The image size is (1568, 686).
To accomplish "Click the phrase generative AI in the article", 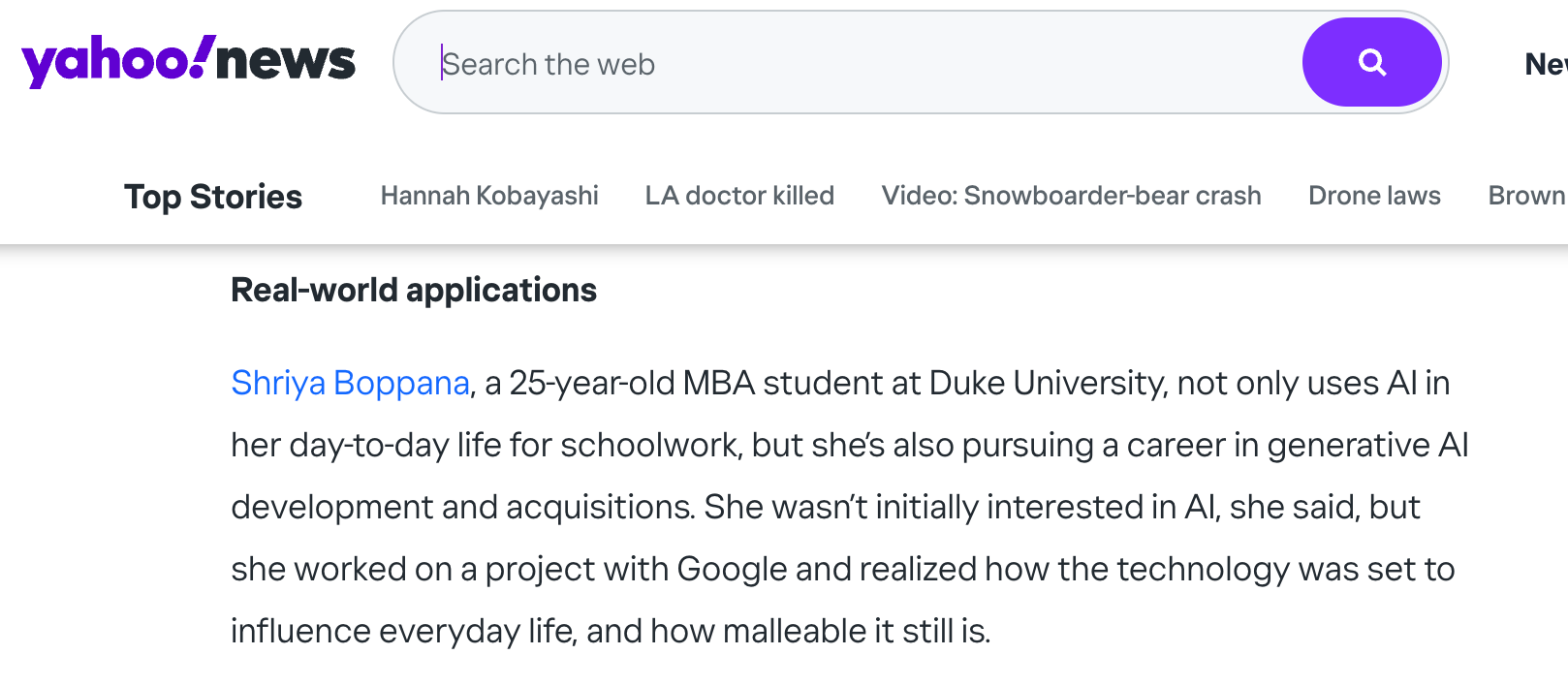I will click(x=1367, y=446).
